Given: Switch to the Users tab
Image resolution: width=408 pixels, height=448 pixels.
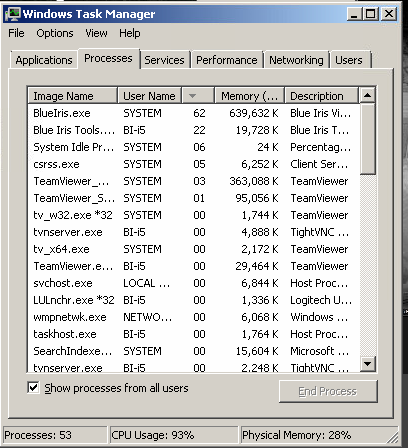Looking at the screenshot, I should coord(349,60).
